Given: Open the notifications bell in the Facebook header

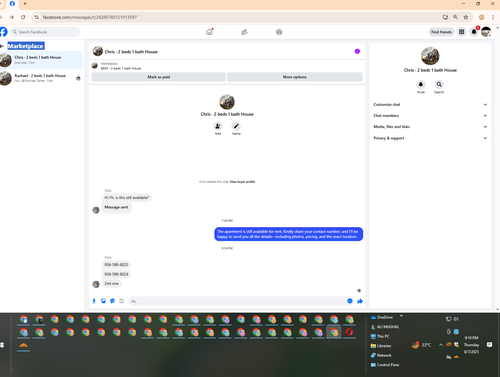Looking at the screenshot, I should coord(474,32).
